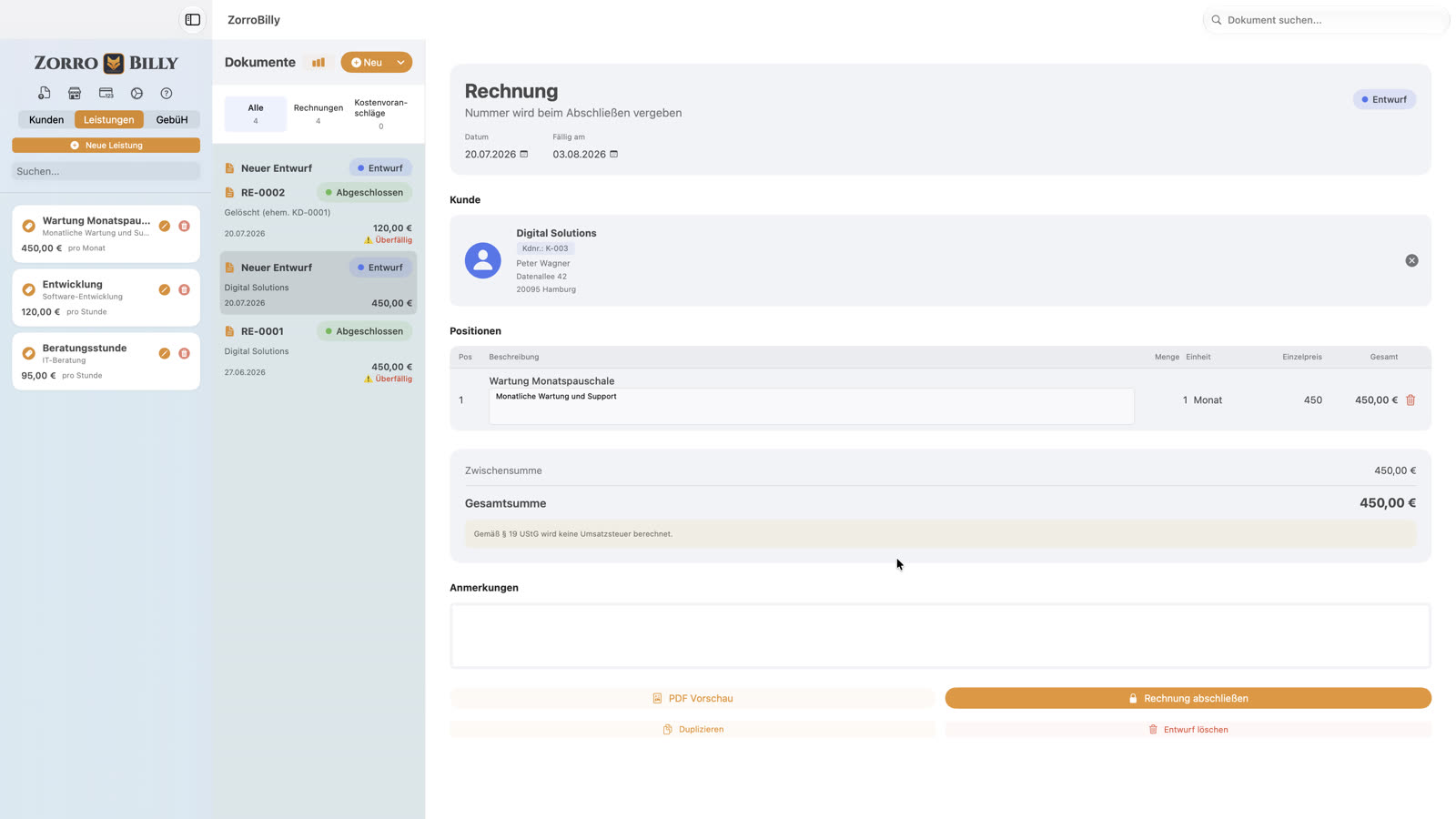1456x819 pixels.
Task: Click Rechnung abschließen
Action: pos(1188,698)
